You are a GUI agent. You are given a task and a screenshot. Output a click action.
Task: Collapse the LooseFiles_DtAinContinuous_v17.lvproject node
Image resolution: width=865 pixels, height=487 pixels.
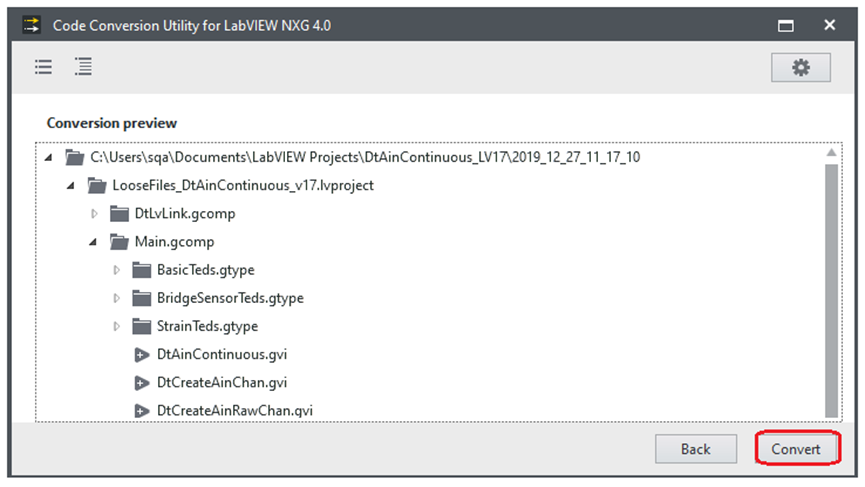tap(72, 186)
